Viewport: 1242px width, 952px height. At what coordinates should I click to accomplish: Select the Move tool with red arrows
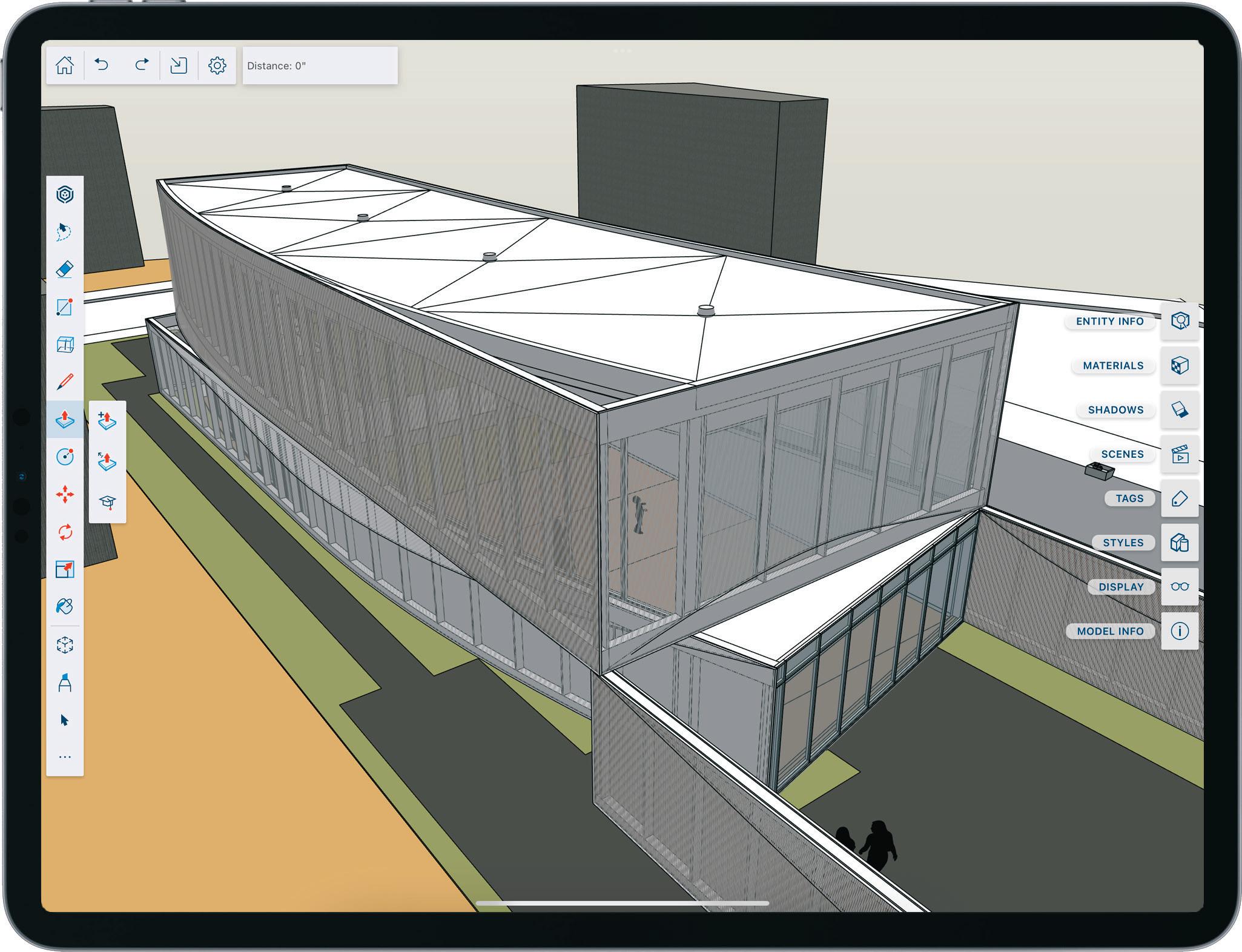click(65, 494)
